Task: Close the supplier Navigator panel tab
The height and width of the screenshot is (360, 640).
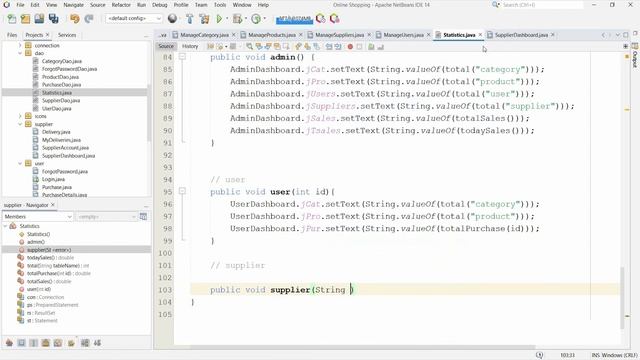Action: coord(53,205)
